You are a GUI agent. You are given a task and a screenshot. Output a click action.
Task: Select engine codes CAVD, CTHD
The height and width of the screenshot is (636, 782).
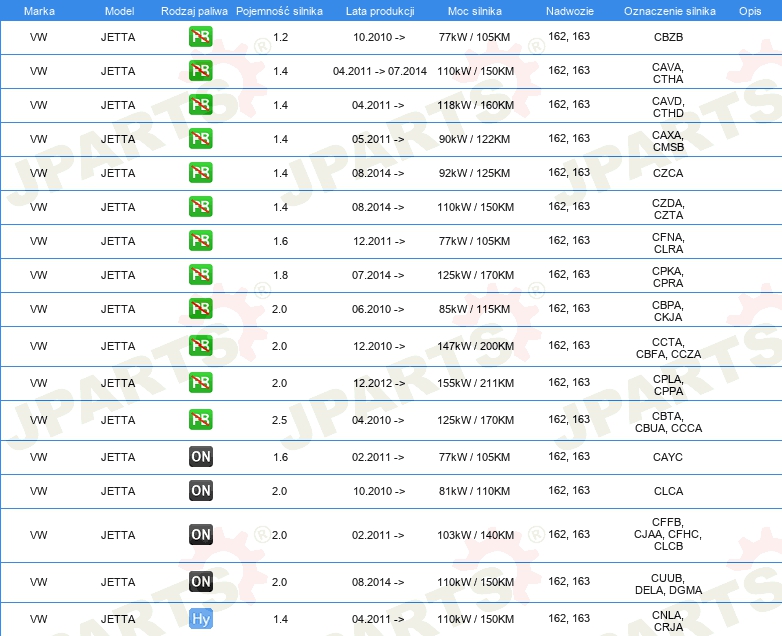[668, 107]
